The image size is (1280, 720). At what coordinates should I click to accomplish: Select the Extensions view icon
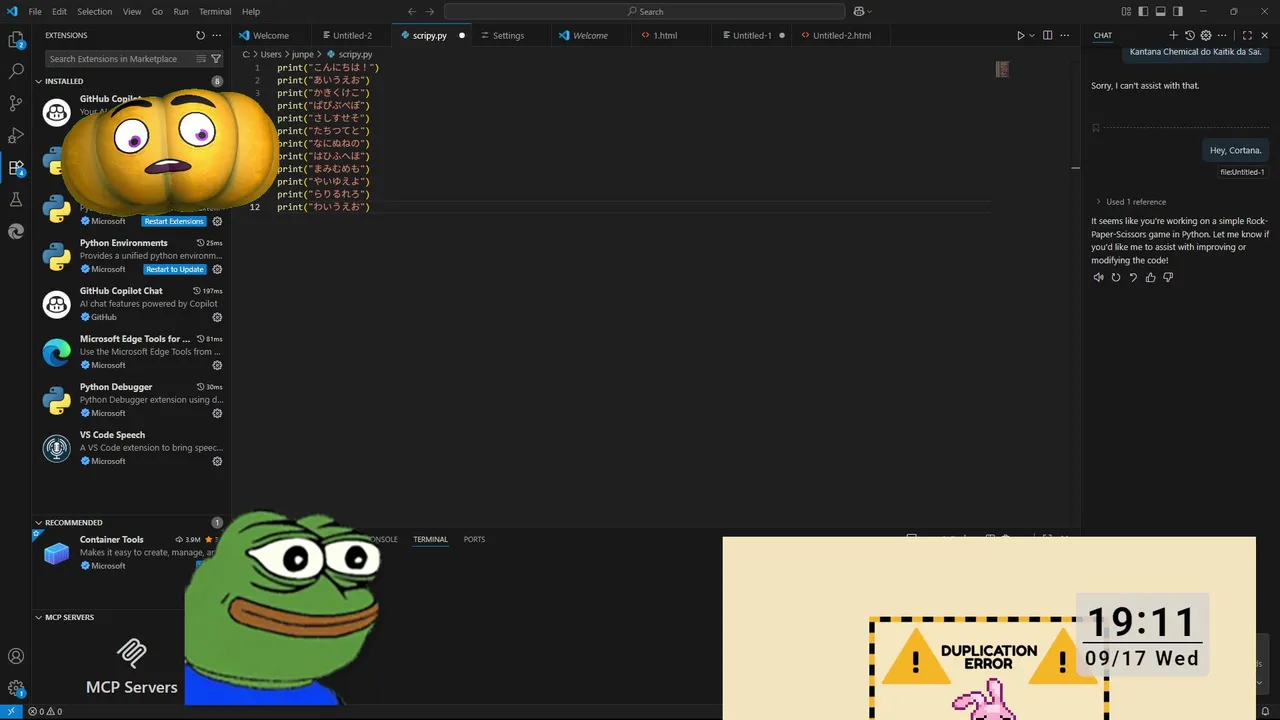pos(16,167)
